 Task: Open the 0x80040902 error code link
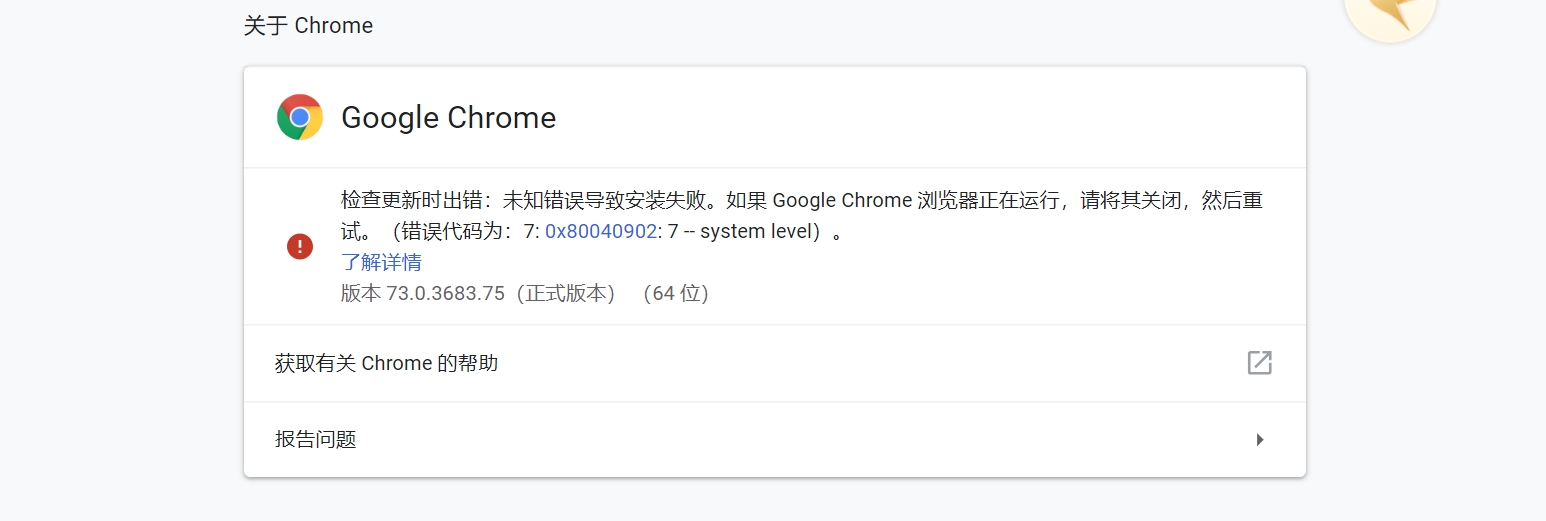click(x=600, y=231)
